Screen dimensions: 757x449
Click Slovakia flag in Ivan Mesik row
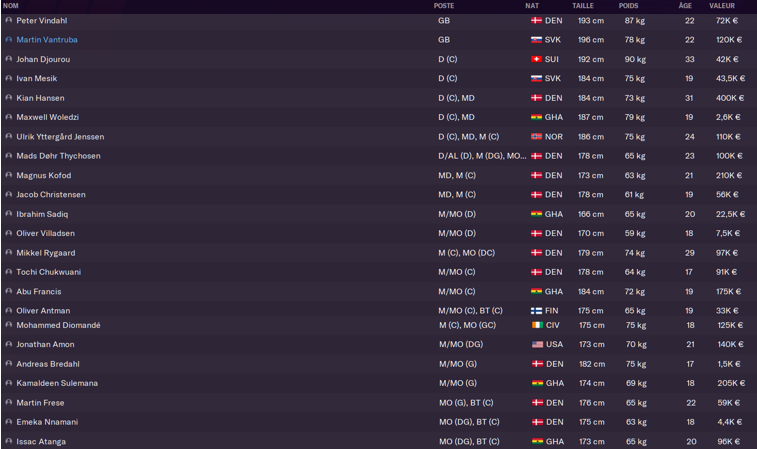tap(536, 79)
